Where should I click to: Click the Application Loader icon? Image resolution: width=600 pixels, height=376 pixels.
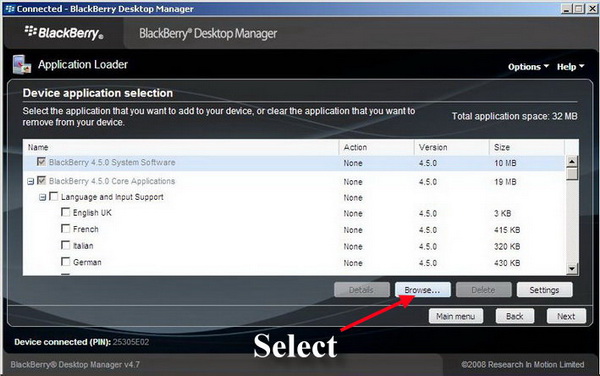tap(21, 65)
